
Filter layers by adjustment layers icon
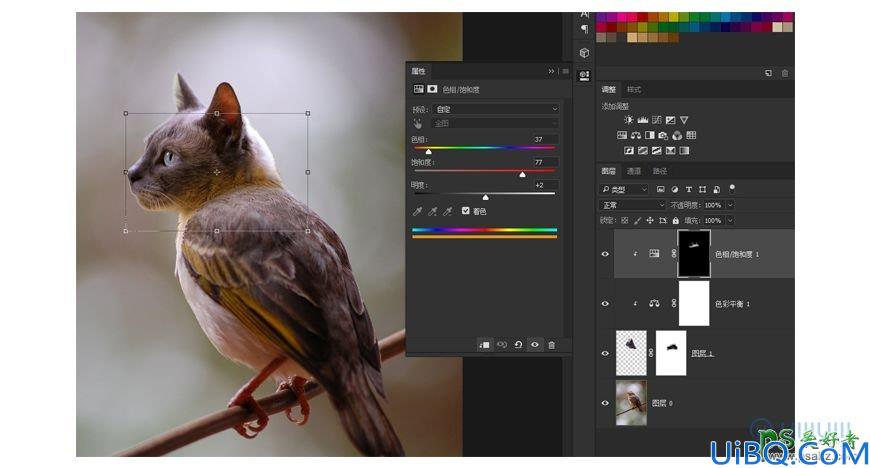pos(675,189)
